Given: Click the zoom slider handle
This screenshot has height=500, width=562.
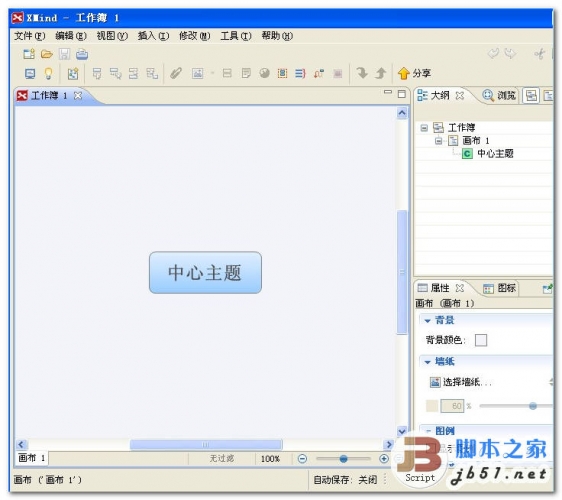Looking at the screenshot, I should point(343,459).
